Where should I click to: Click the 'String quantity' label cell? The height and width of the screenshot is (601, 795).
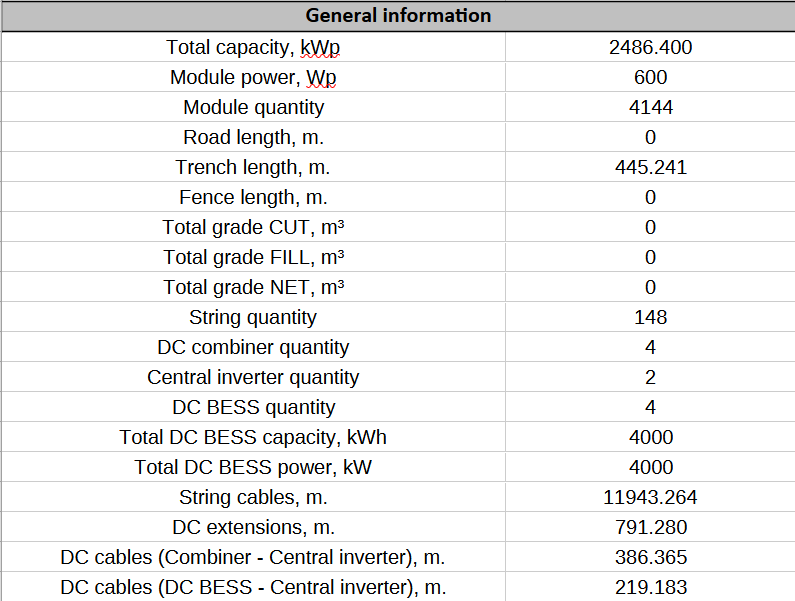tap(254, 317)
